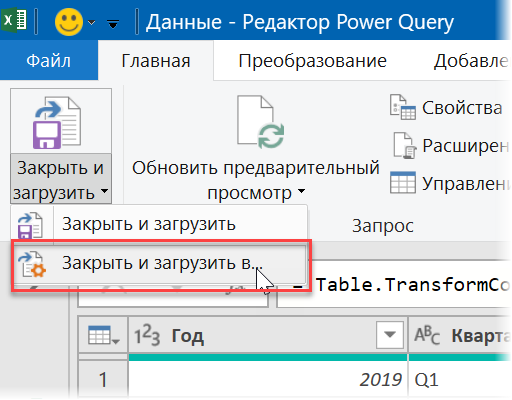Open the Год column filter dropdown
Image resolution: width=512 pixels, height=400 pixels.
click(x=390, y=335)
